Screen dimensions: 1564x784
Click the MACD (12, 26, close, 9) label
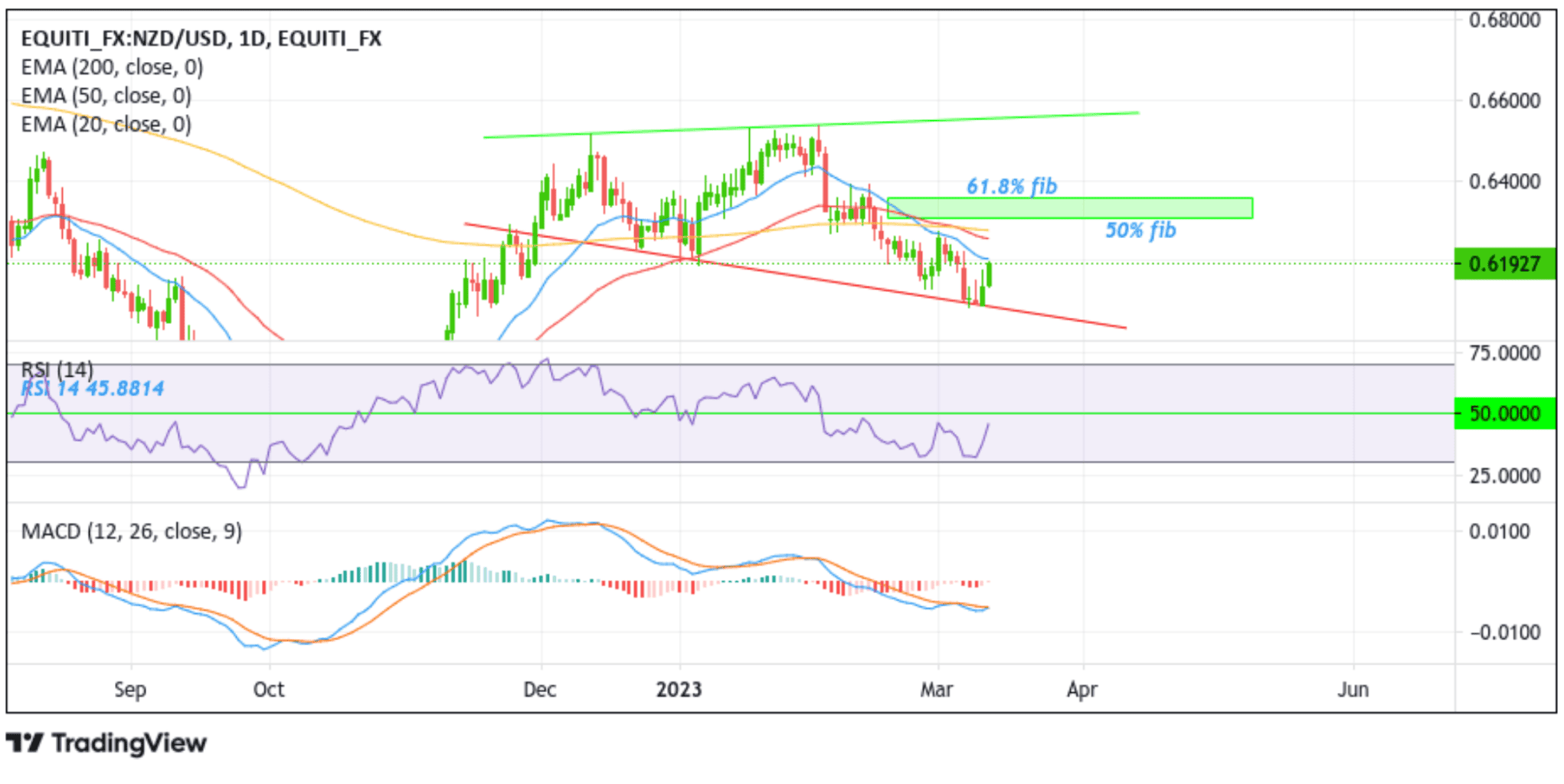(131, 531)
